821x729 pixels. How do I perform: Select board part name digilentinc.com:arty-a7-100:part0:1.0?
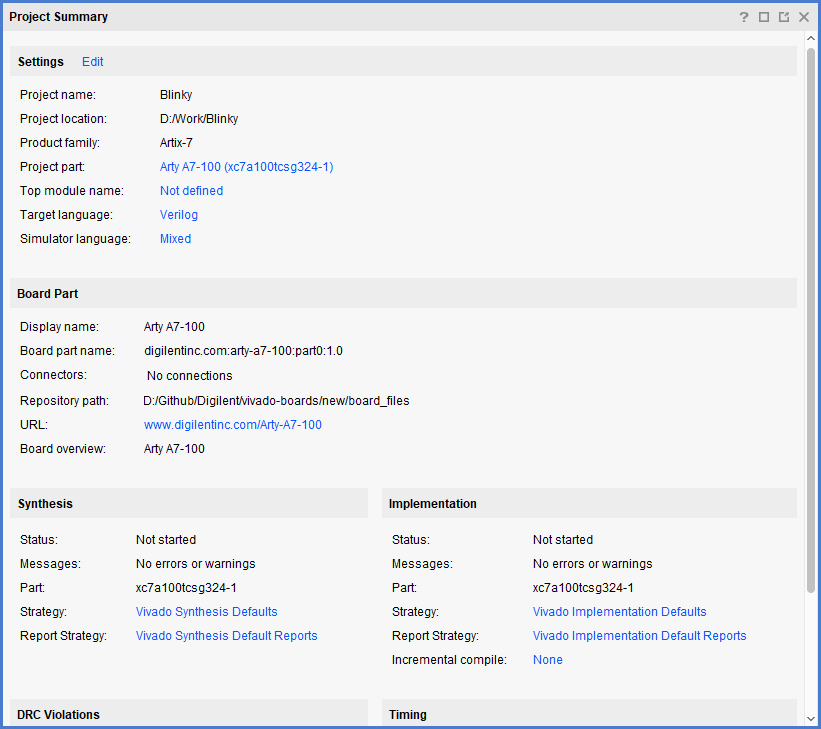tap(243, 351)
